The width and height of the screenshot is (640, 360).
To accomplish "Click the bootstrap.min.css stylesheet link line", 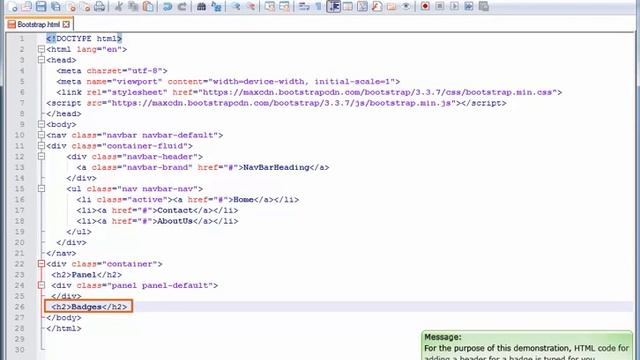I will point(309,92).
